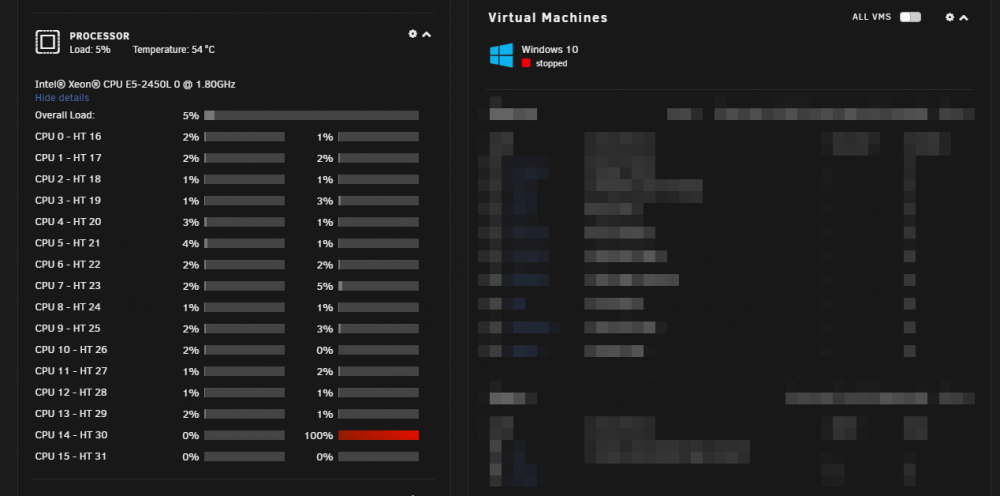Click the PROCESSOR panel title

click(x=99, y=36)
